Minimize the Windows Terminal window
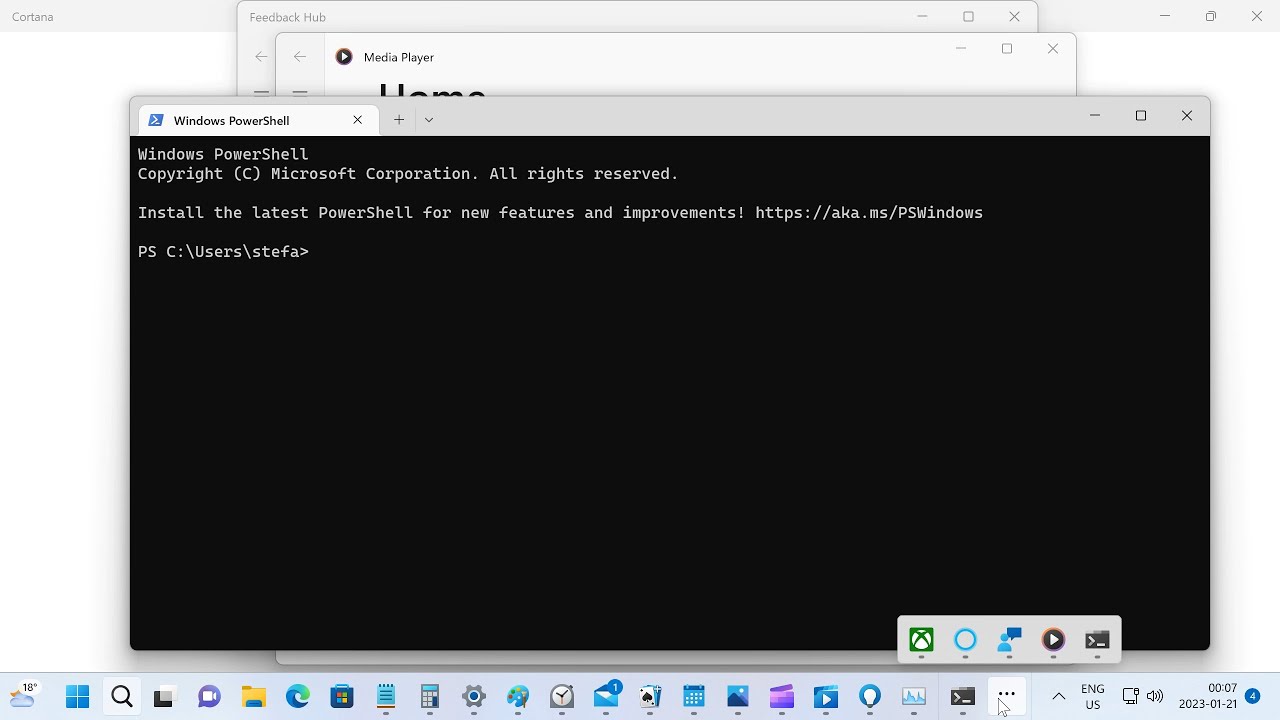 point(1095,116)
